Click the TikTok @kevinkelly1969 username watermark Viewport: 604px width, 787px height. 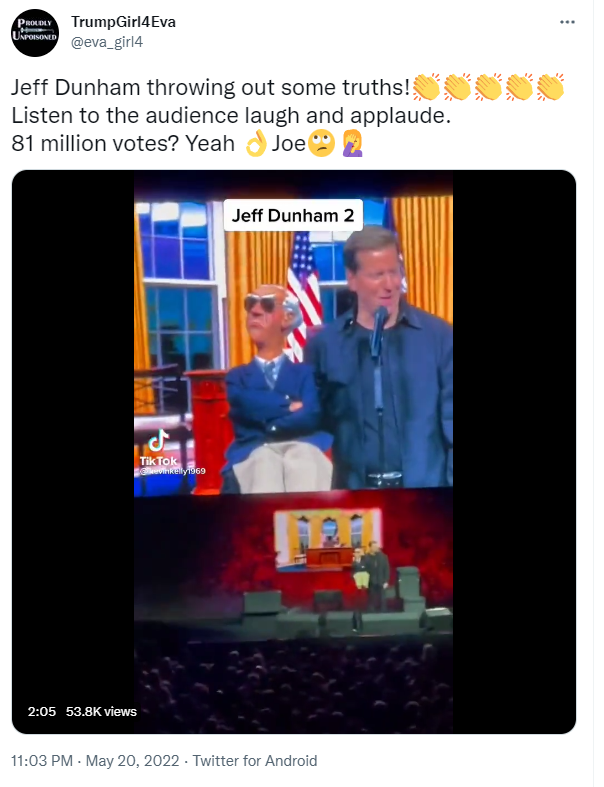[173, 471]
